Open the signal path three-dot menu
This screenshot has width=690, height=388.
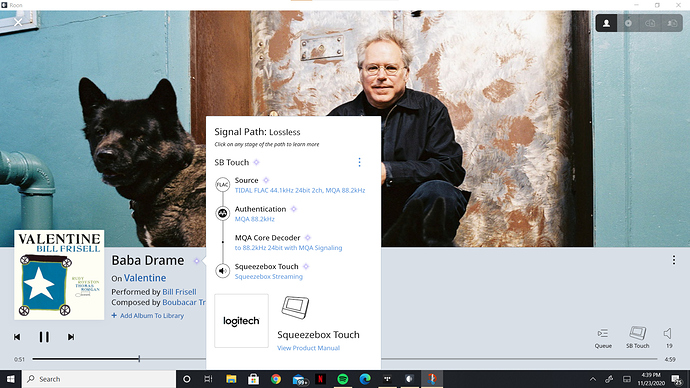click(x=360, y=162)
